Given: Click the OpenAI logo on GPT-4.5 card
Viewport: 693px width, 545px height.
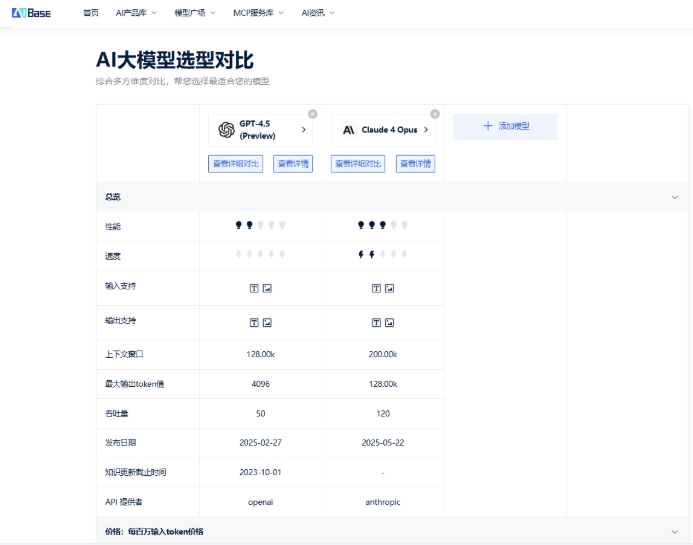Looking at the screenshot, I should 226,130.
